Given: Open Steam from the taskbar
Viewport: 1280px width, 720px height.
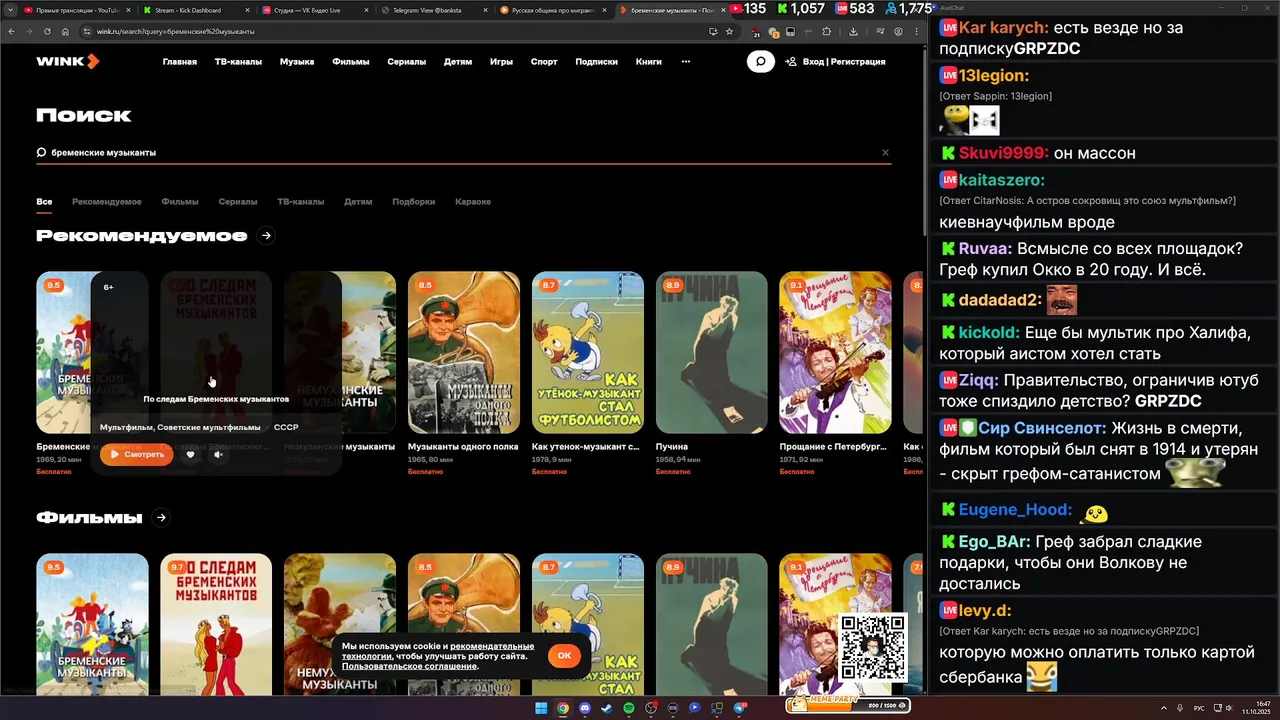Looking at the screenshot, I should click(x=607, y=708).
